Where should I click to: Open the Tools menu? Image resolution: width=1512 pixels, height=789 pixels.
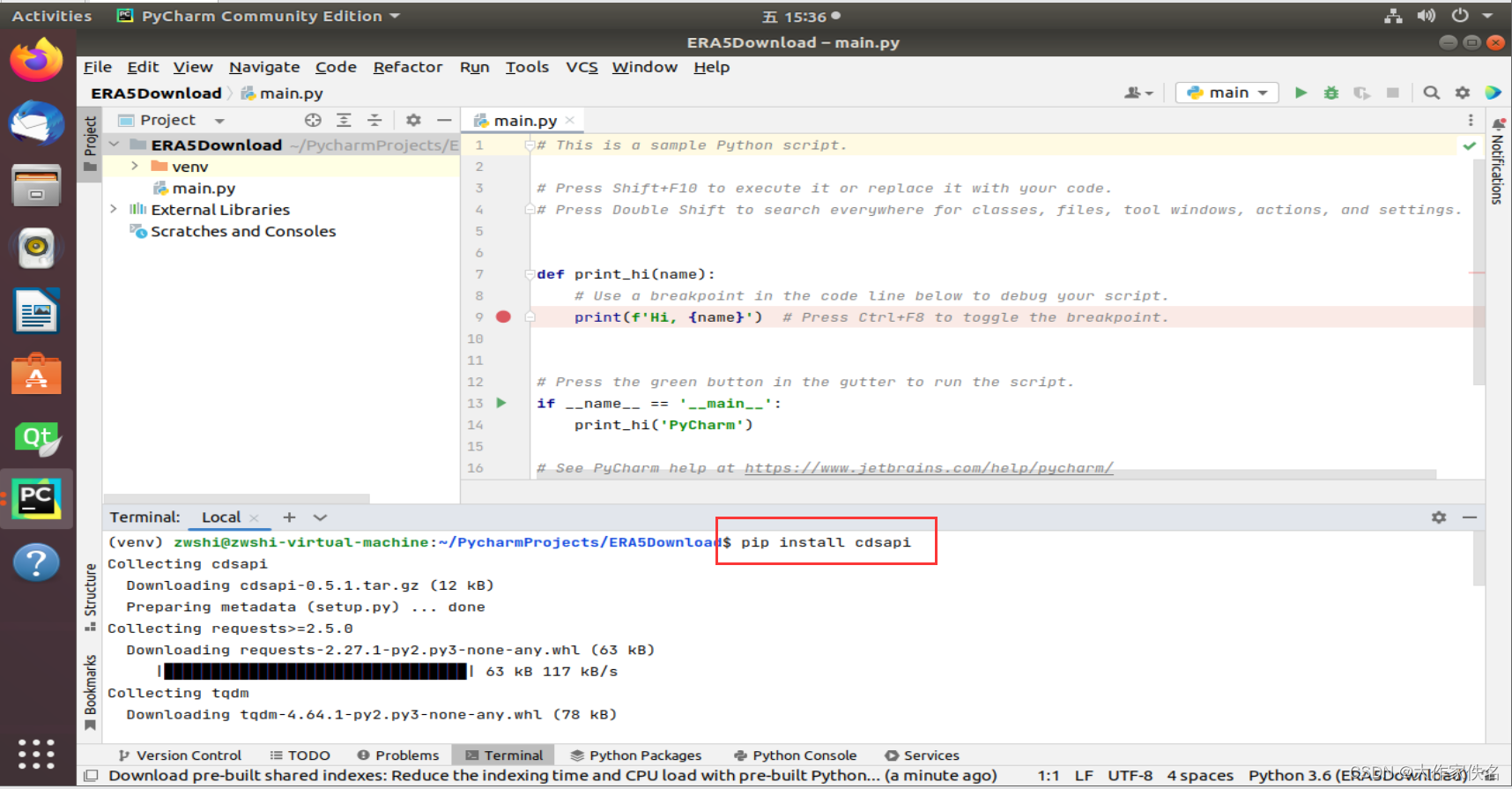[527, 67]
